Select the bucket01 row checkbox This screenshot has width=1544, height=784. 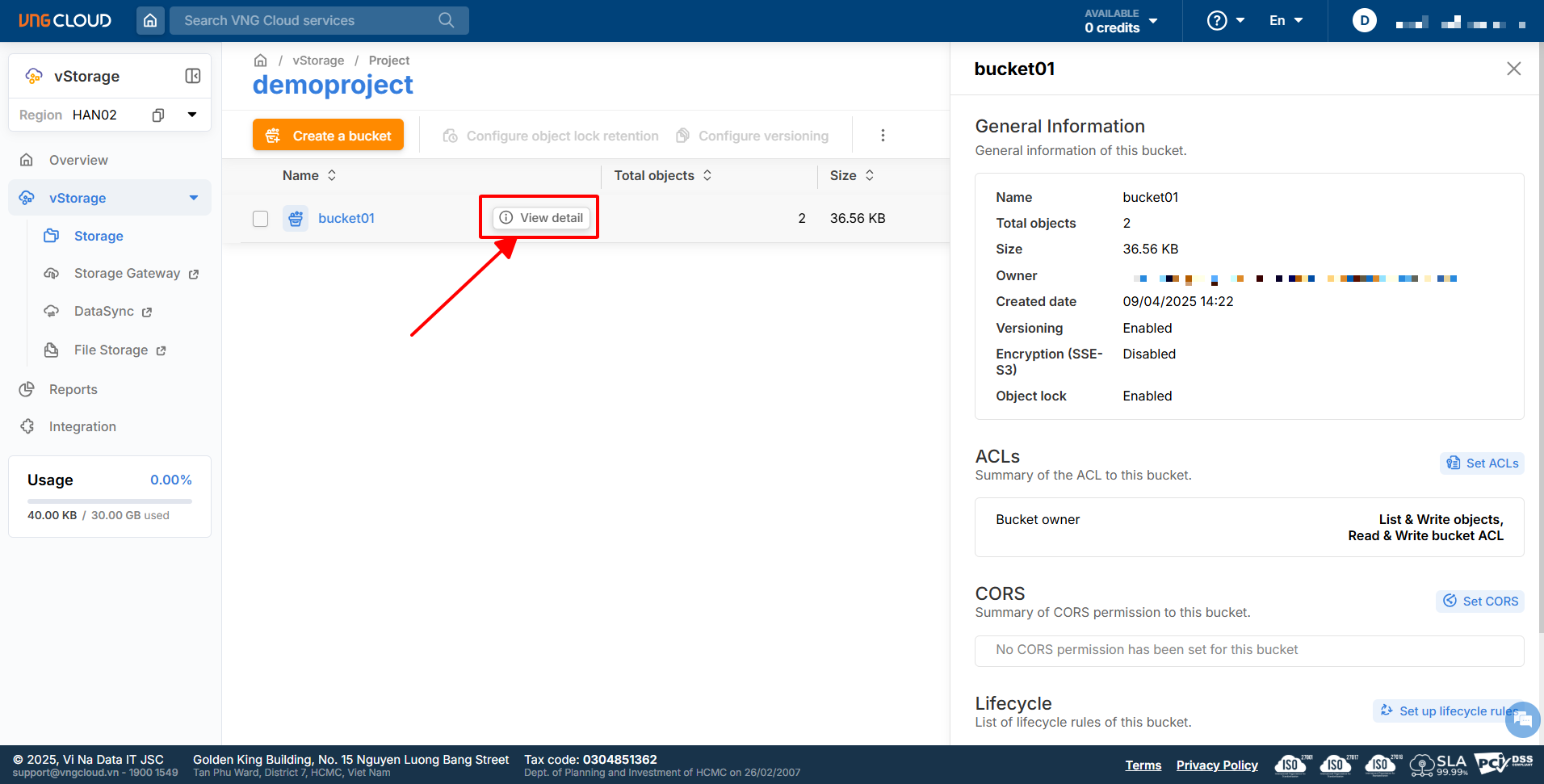point(260,219)
